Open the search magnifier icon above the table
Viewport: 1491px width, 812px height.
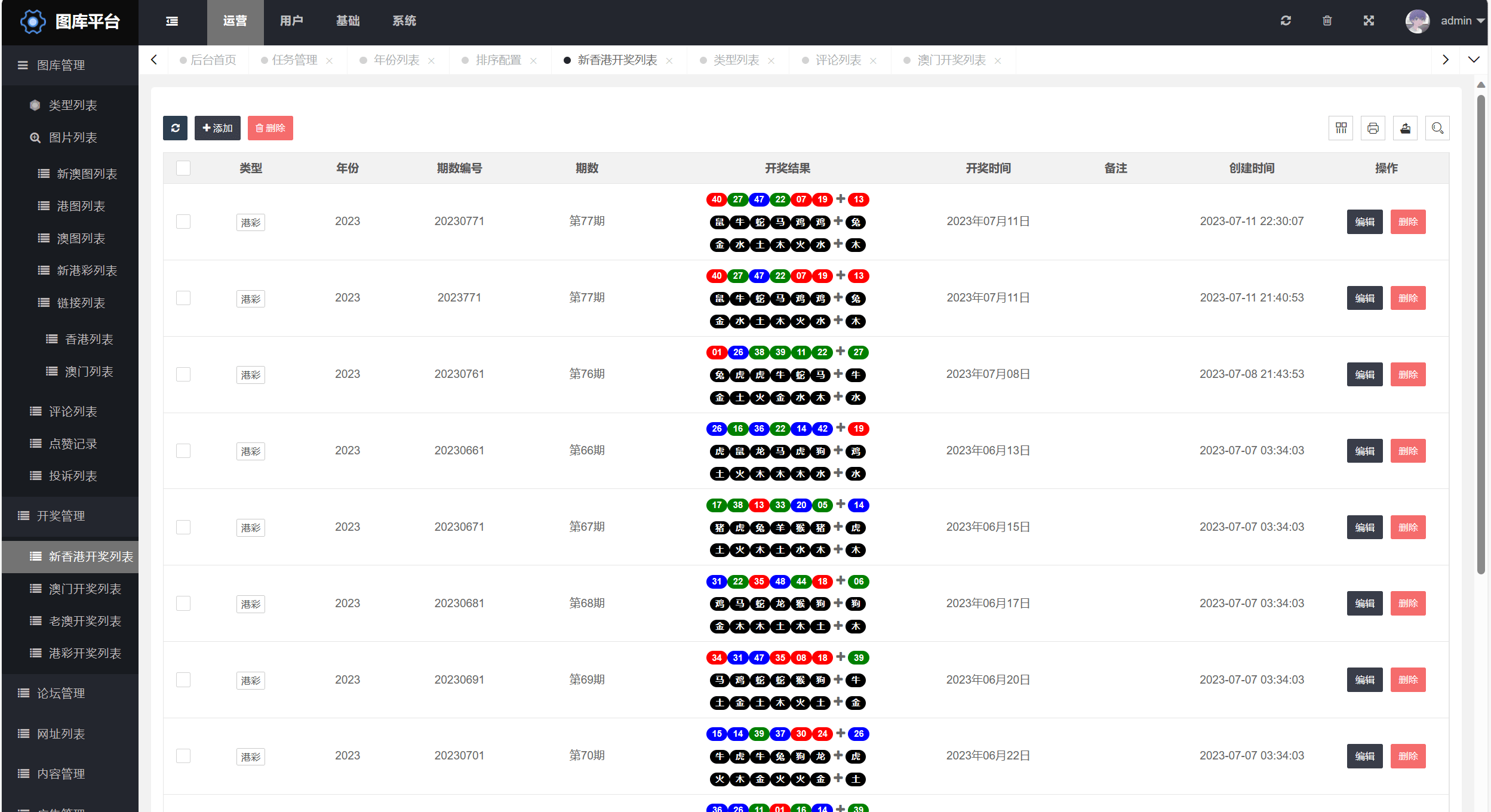pyautogui.click(x=1437, y=128)
